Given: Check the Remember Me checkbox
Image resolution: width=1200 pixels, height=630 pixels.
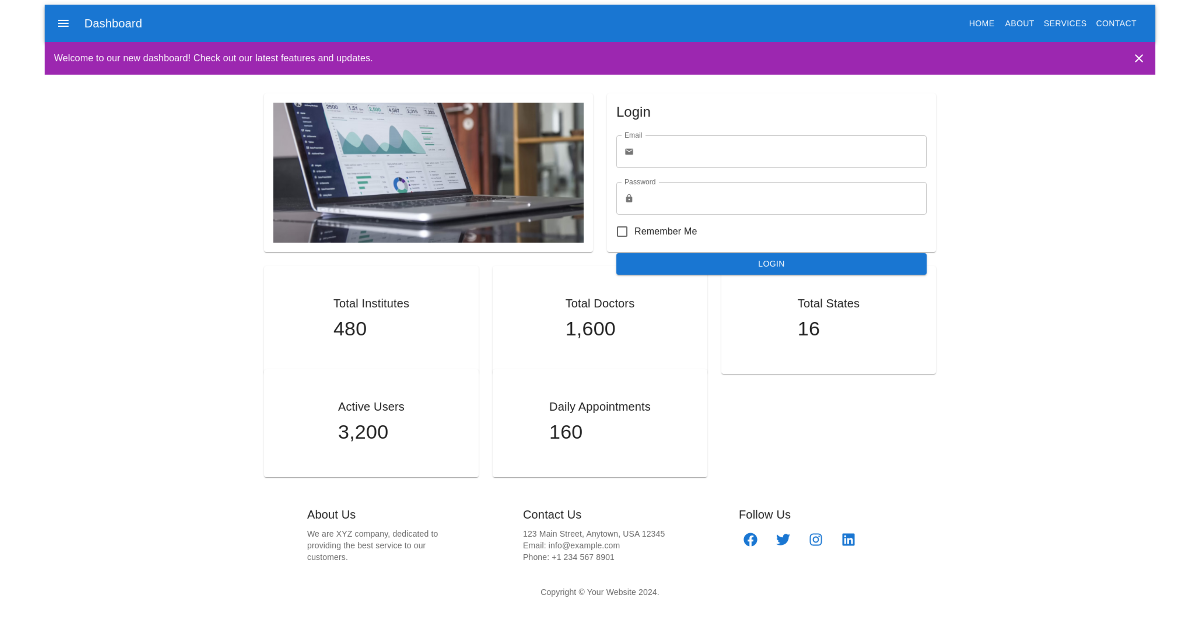Looking at the screenshot, I should tap(622, 231).
